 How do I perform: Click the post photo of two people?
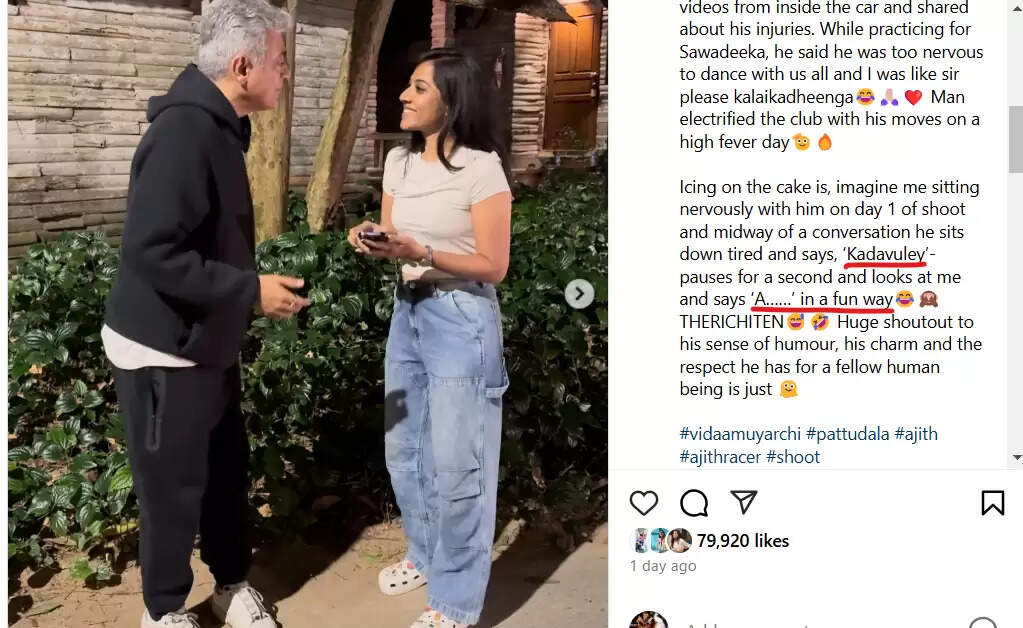tap(308, 314)
